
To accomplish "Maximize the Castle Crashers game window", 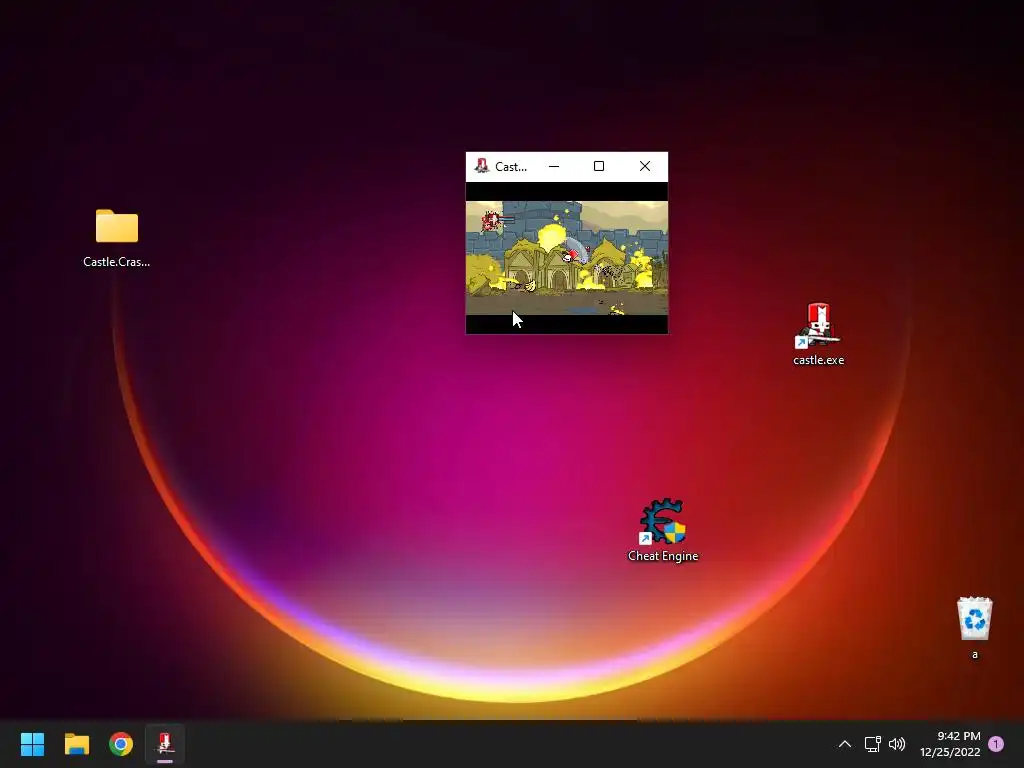I will tap(599, 167).
